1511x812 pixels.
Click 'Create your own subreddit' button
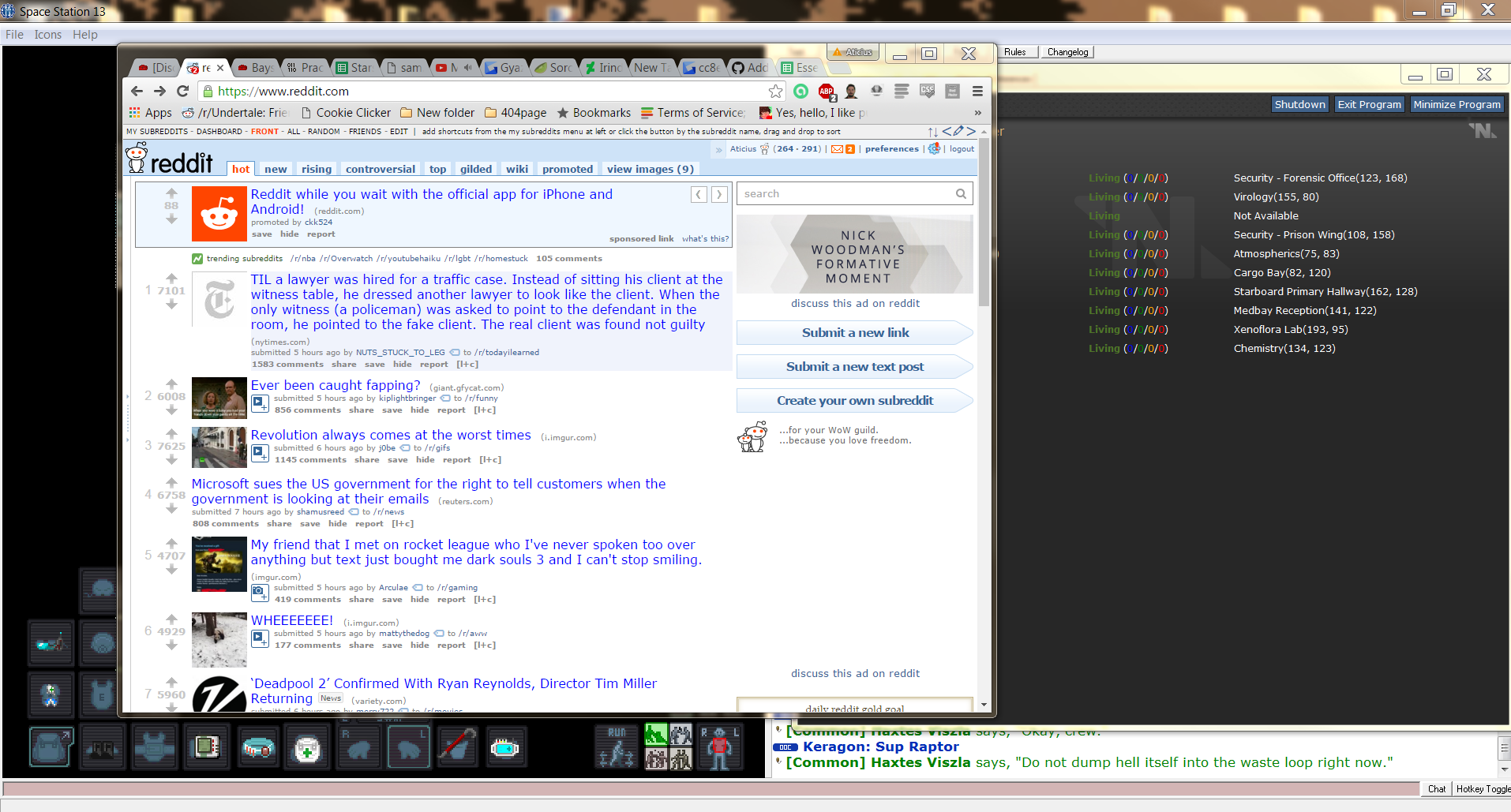tap(855, 401)
